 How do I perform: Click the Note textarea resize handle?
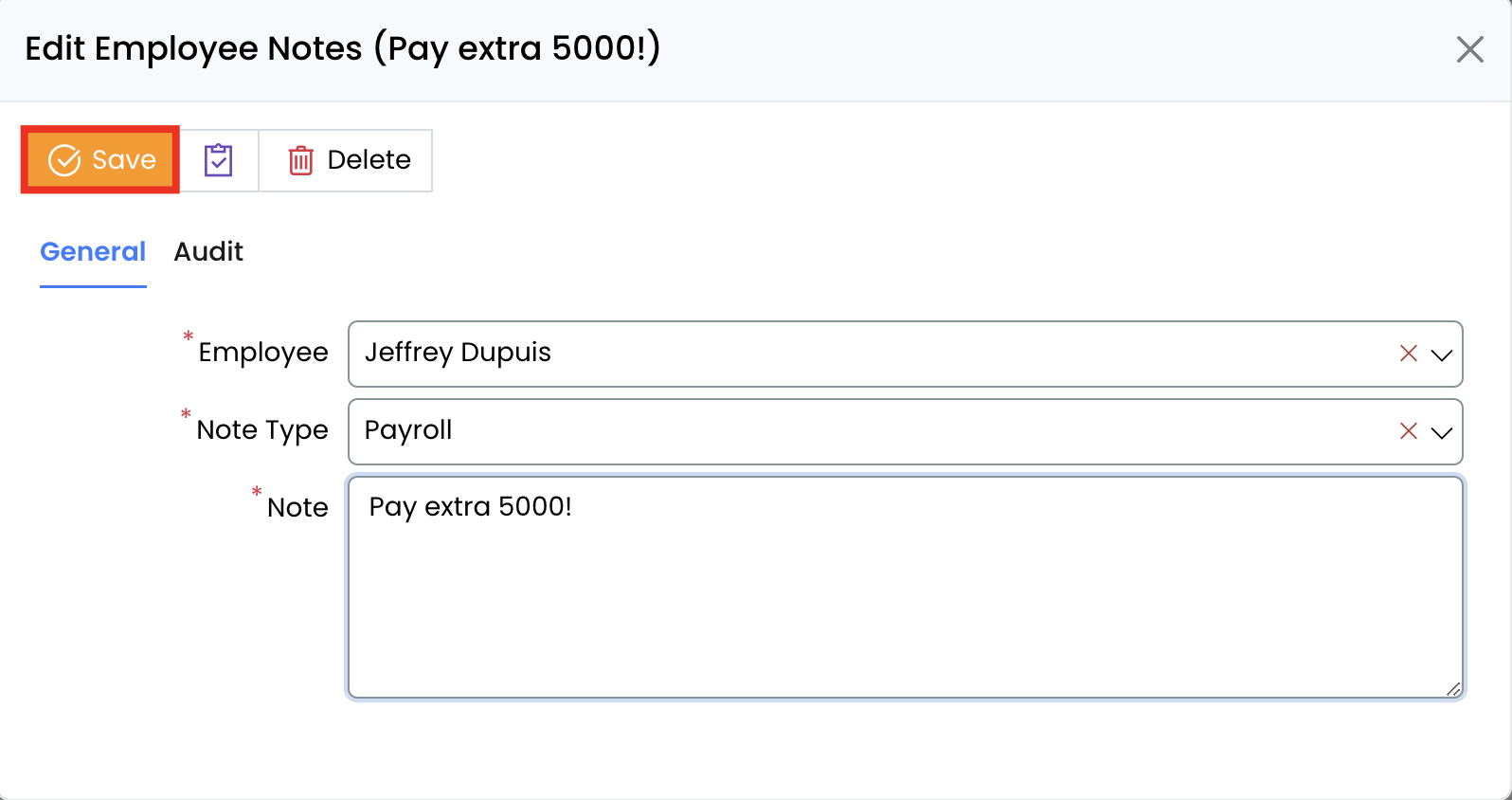pyautogui.click(x=1453, y=689)
